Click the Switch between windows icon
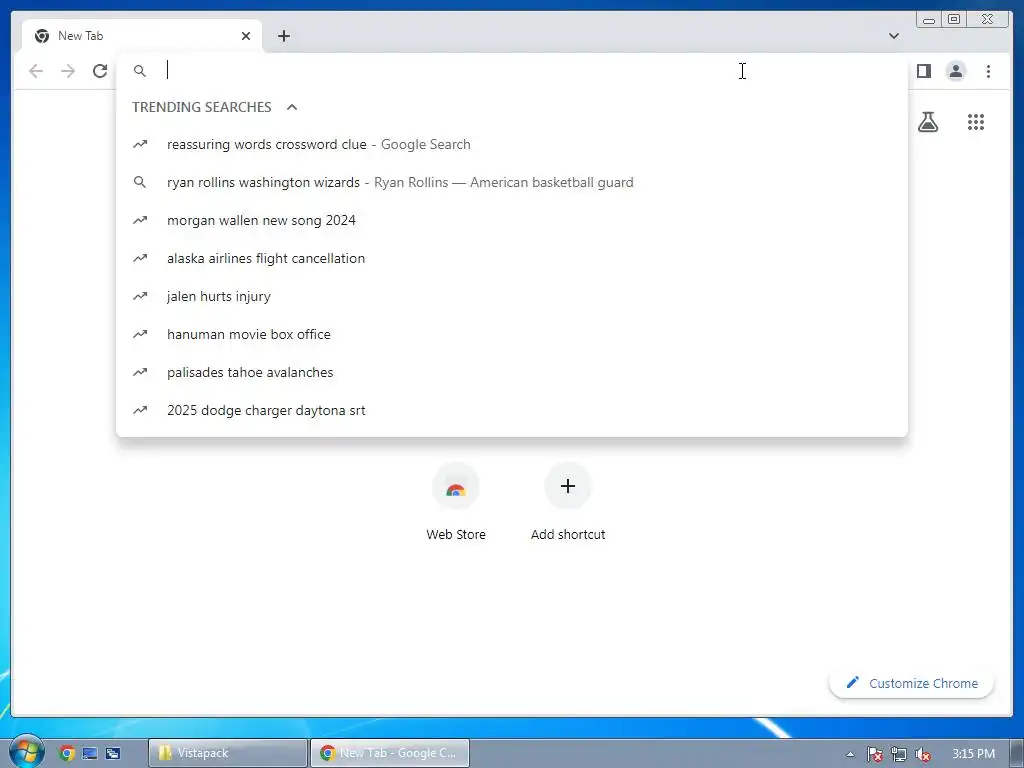Image resolution: width=1024 pixels, height=768 pixels. [113, 753]
